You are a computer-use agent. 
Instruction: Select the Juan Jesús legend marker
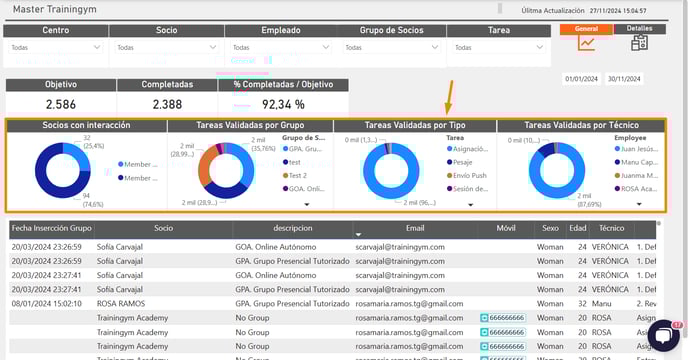(617, 149)
